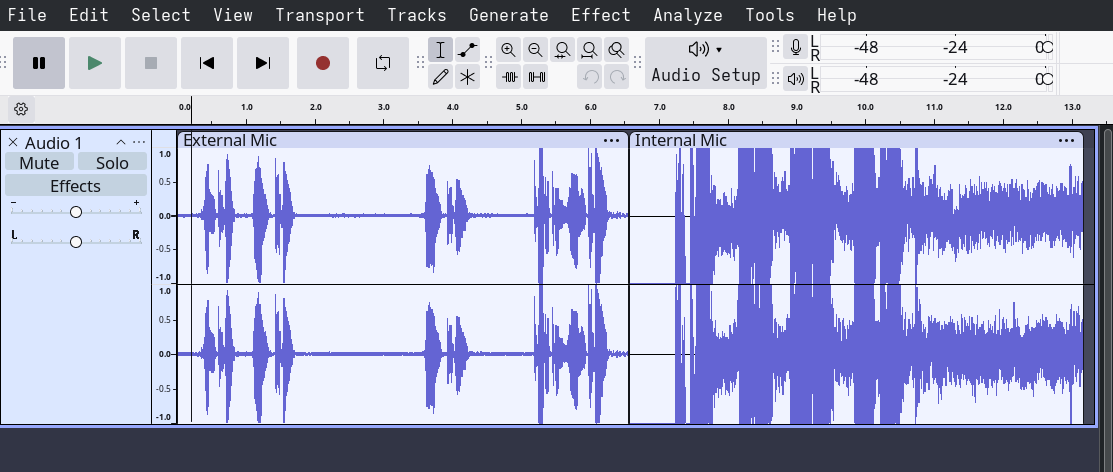This screenshot has width=1113, height=472.
Task: Open Effects for Audio 1 track
Action: [75, 186]
